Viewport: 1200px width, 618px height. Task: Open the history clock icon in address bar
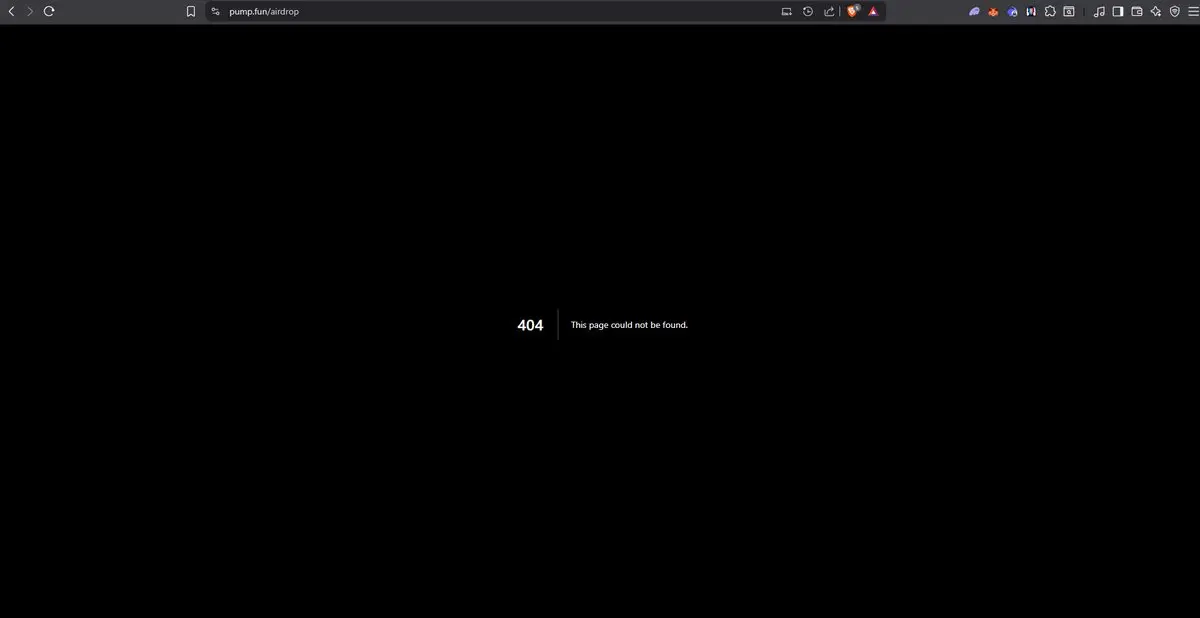(808, 11)
